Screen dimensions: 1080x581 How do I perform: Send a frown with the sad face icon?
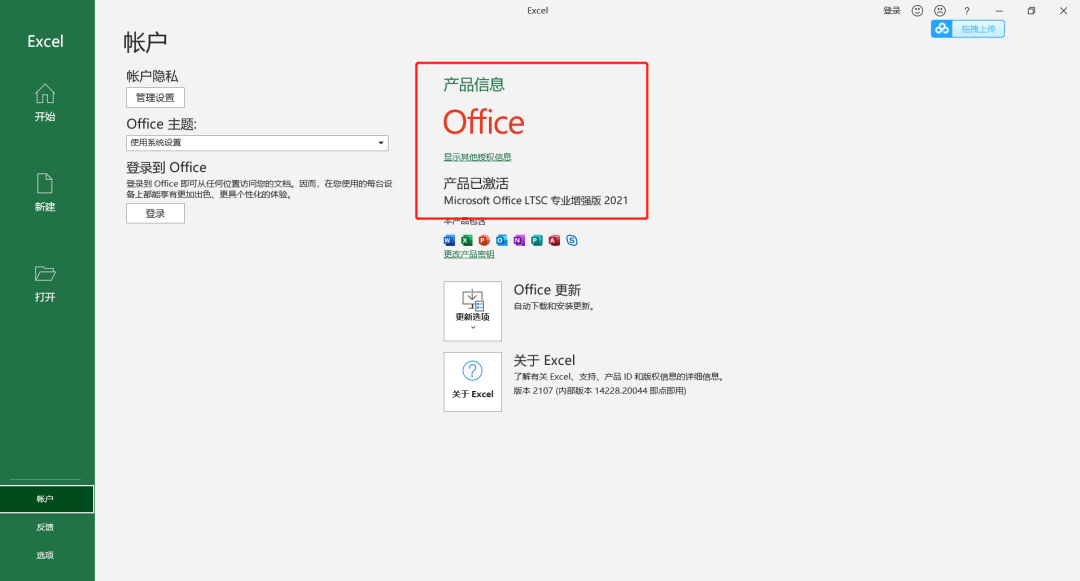coord(940,10)
